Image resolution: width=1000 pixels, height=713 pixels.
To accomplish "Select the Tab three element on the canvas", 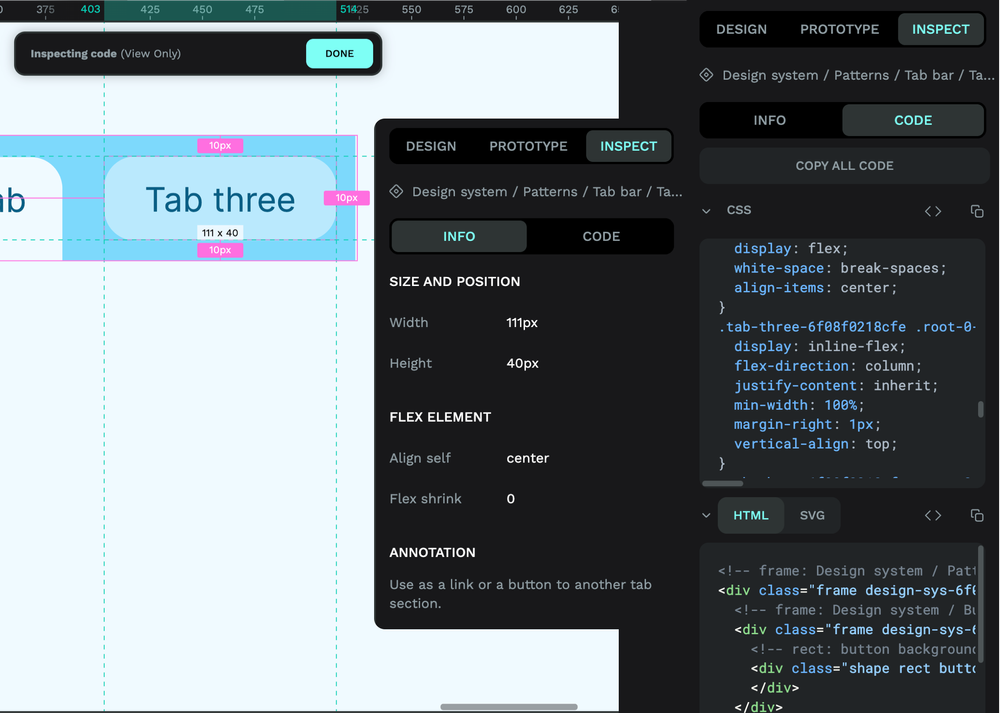I will point(220,200).
